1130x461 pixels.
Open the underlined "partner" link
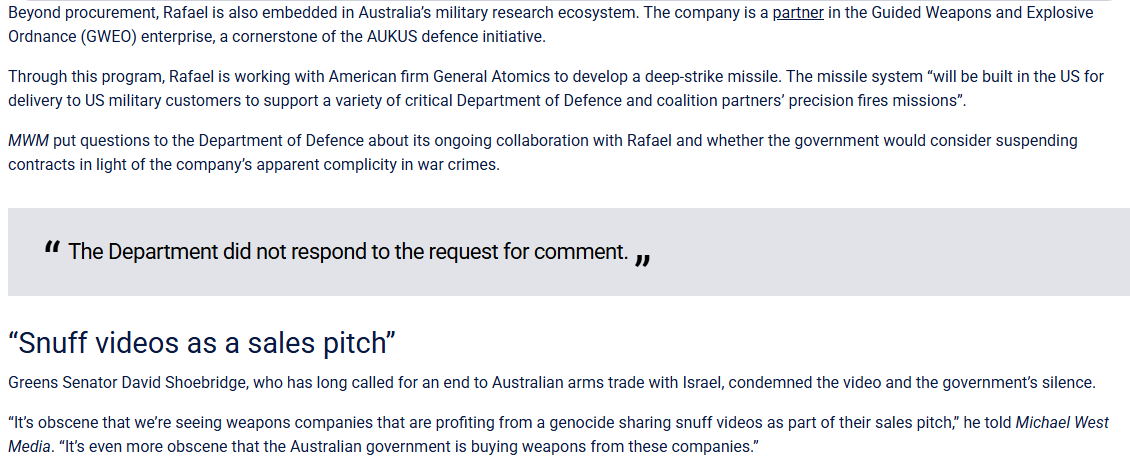coord(798,13)
